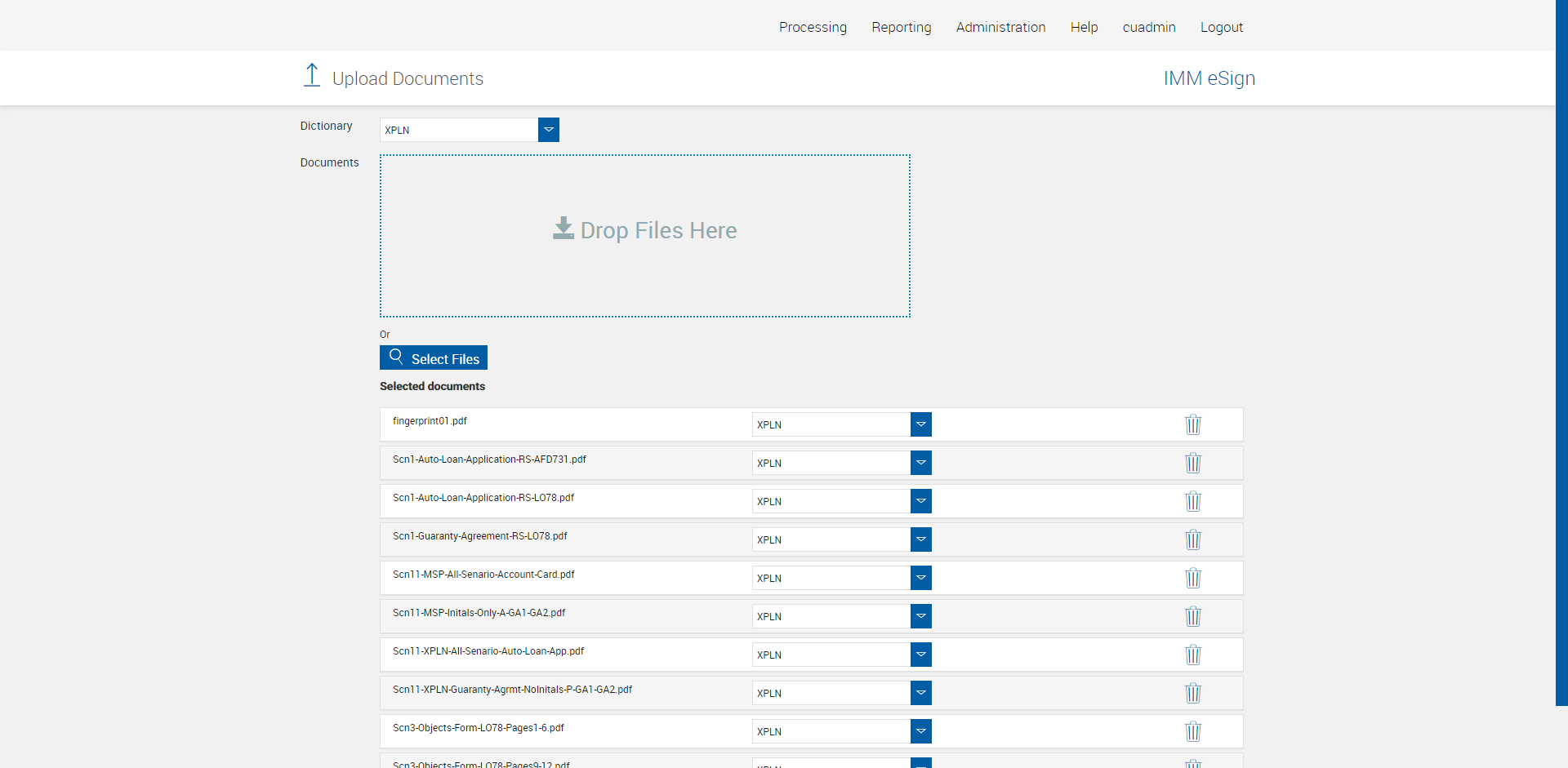The height and width of the screenshot is (768, 1568).
Task: Click the Drop Files Here area
Action: (x=644, y=235)
